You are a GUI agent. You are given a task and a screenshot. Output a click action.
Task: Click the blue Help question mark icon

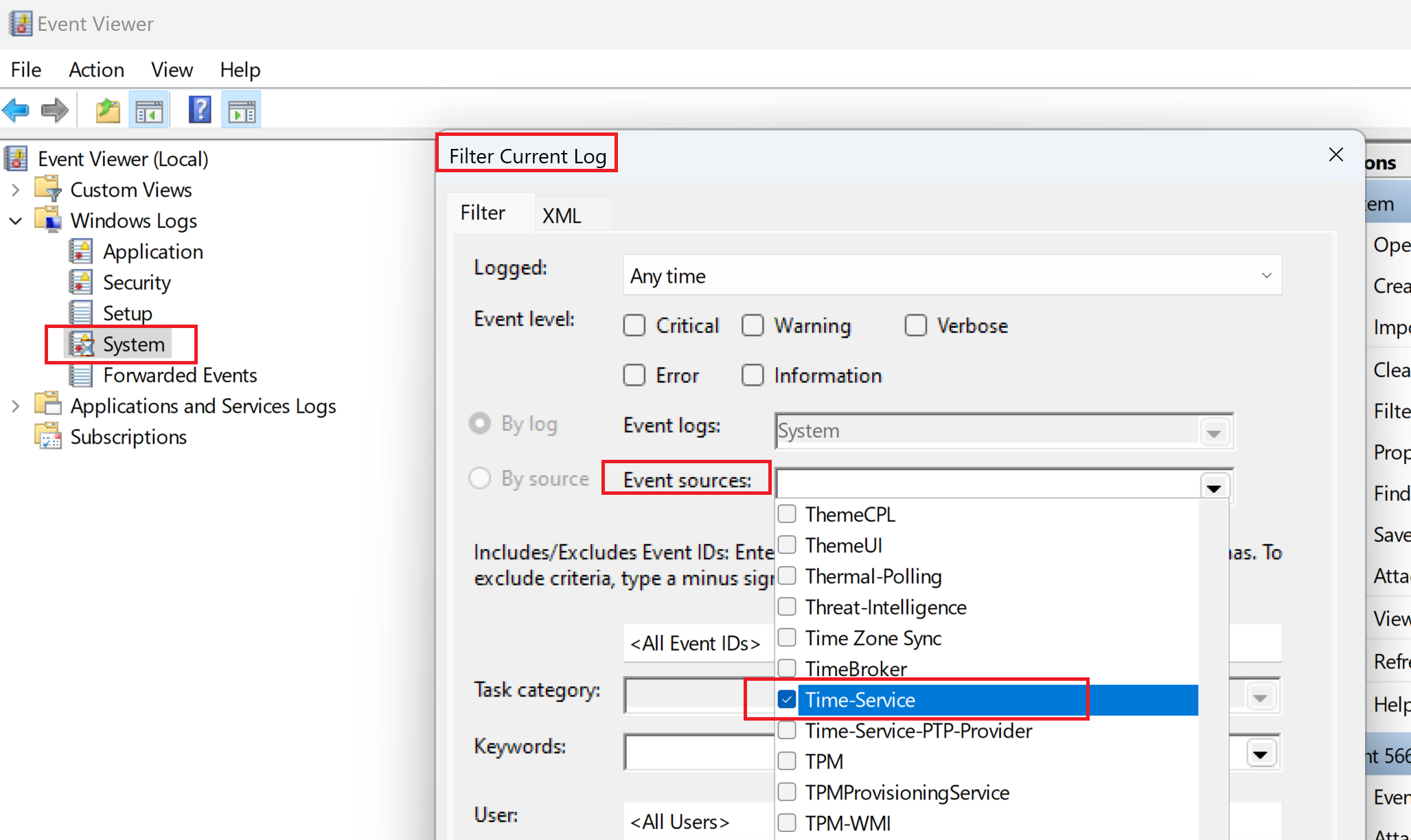[x=200, y=110]
